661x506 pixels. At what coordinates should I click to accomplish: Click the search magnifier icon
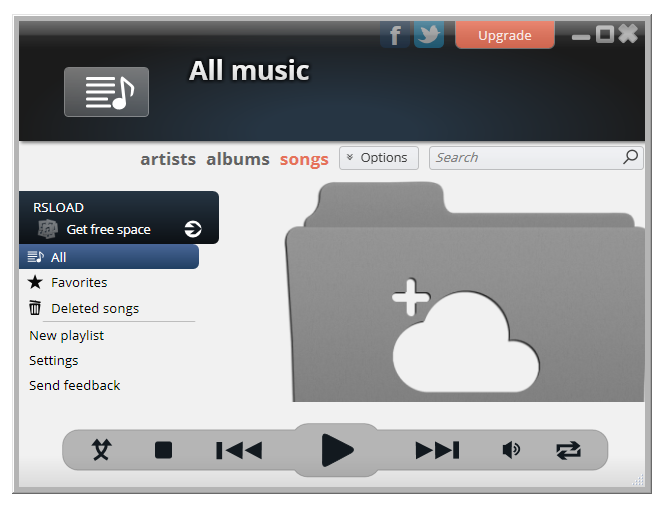(630, 157)
